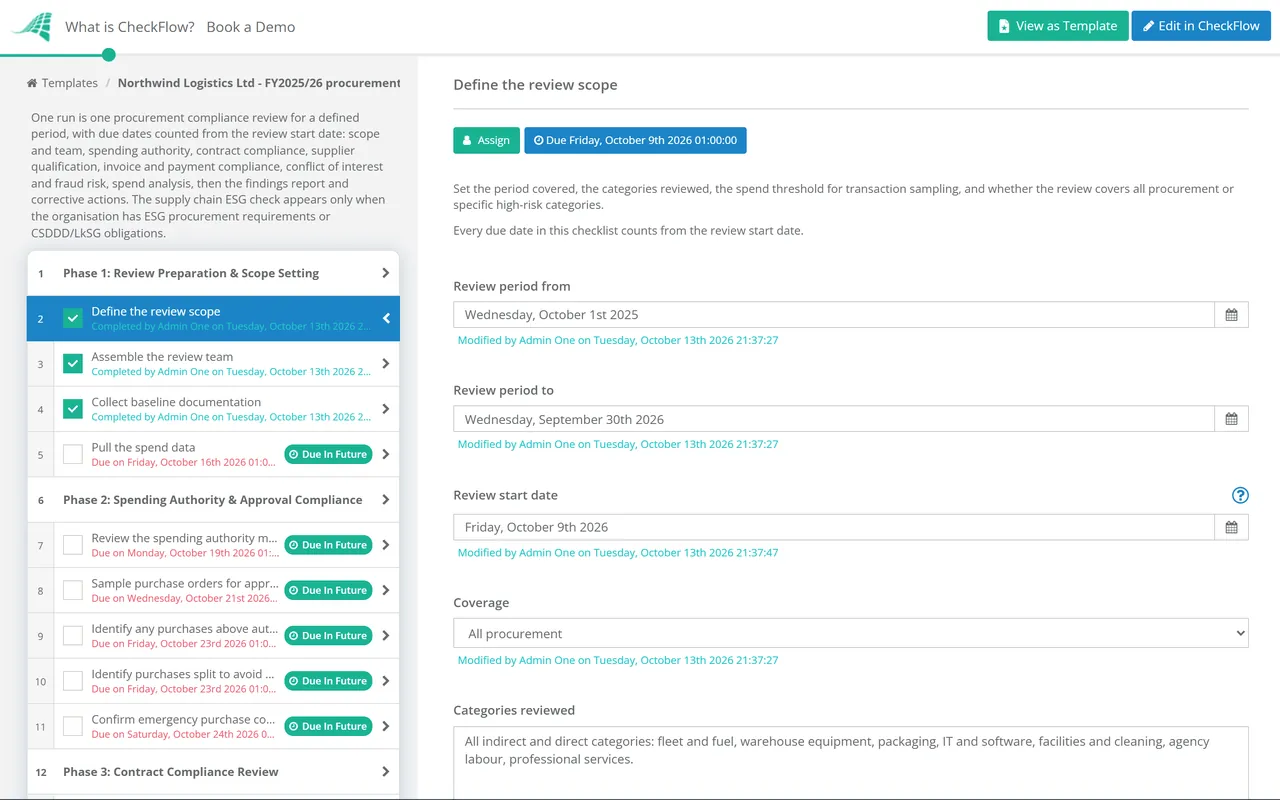Click the help question mark icon
The image size is (1280, 800).
coord(1240,495)
